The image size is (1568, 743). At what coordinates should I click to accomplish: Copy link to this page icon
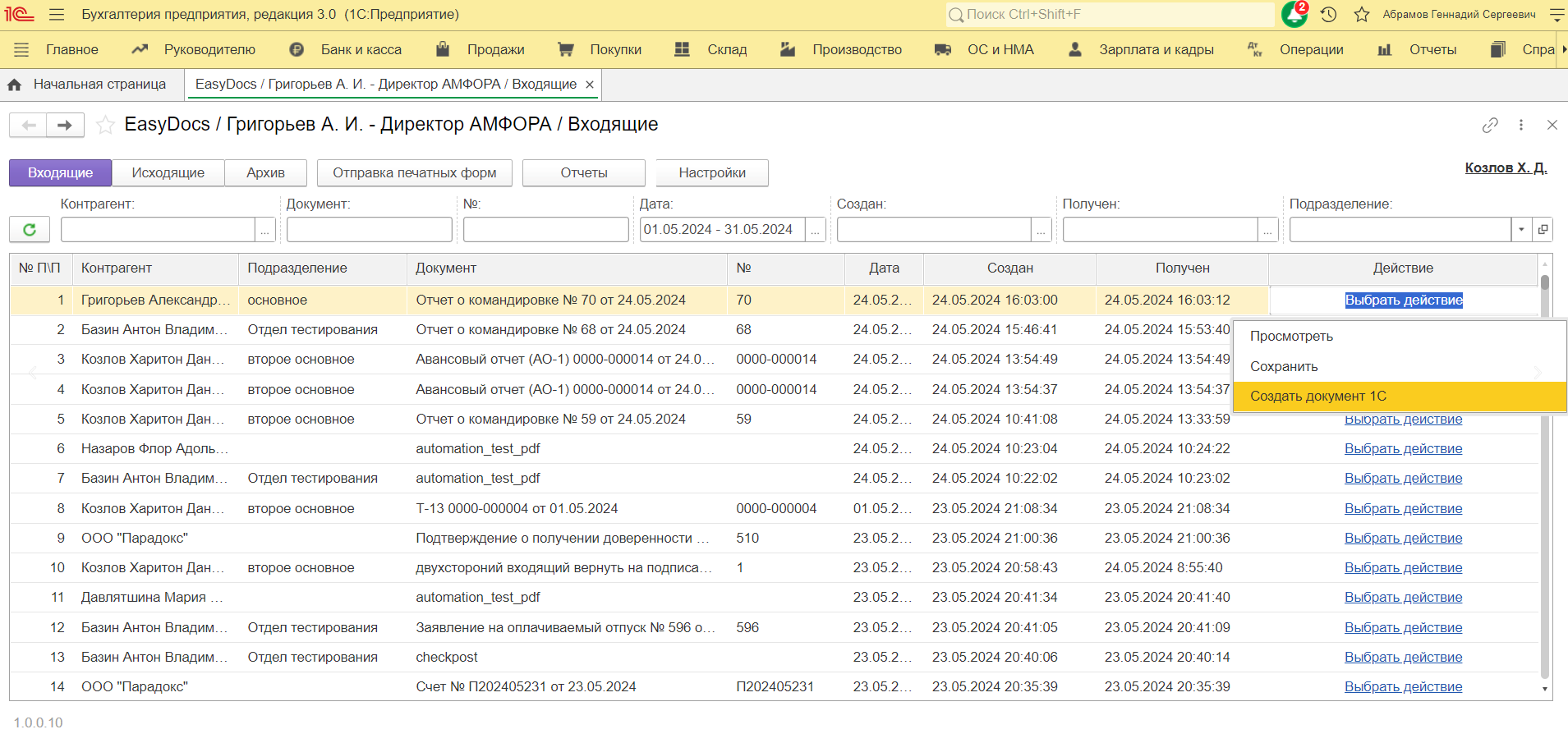coord(1489,125)
